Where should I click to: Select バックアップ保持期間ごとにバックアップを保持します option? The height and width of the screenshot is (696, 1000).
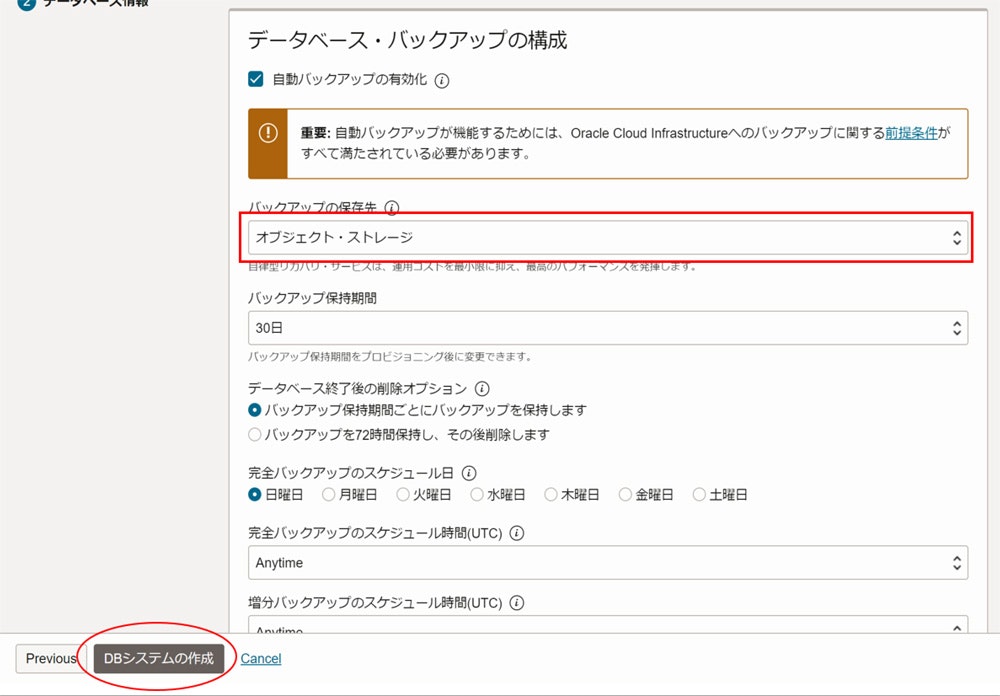pos(254,410)
